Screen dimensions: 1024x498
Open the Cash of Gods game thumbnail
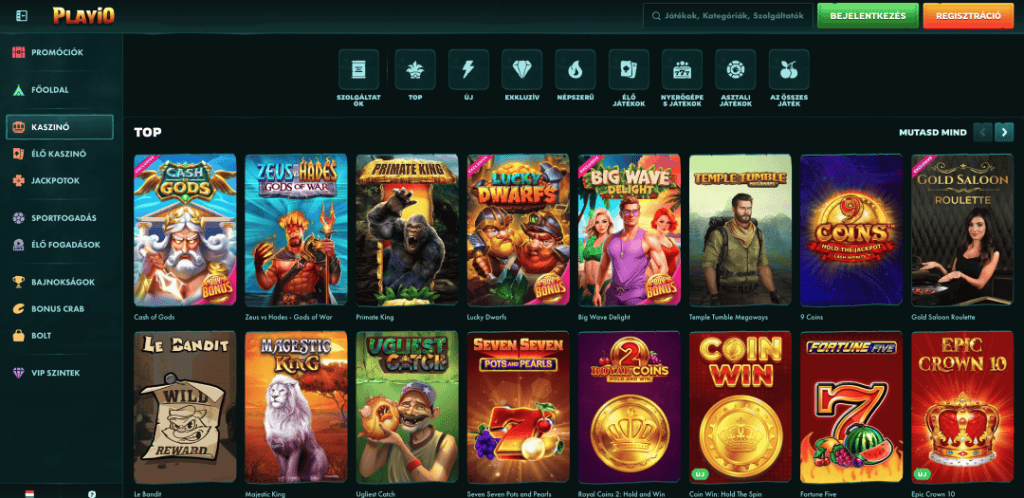pos(185,230)
